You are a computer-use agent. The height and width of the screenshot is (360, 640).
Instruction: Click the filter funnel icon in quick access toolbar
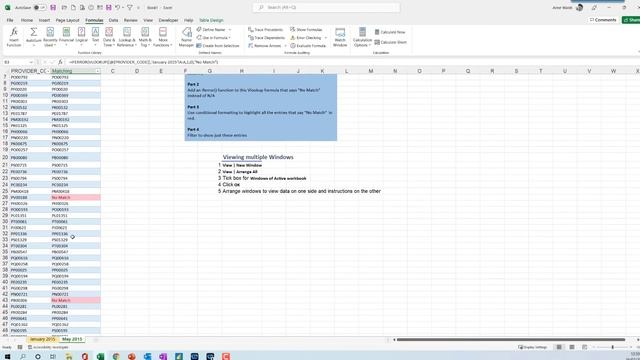130,7
